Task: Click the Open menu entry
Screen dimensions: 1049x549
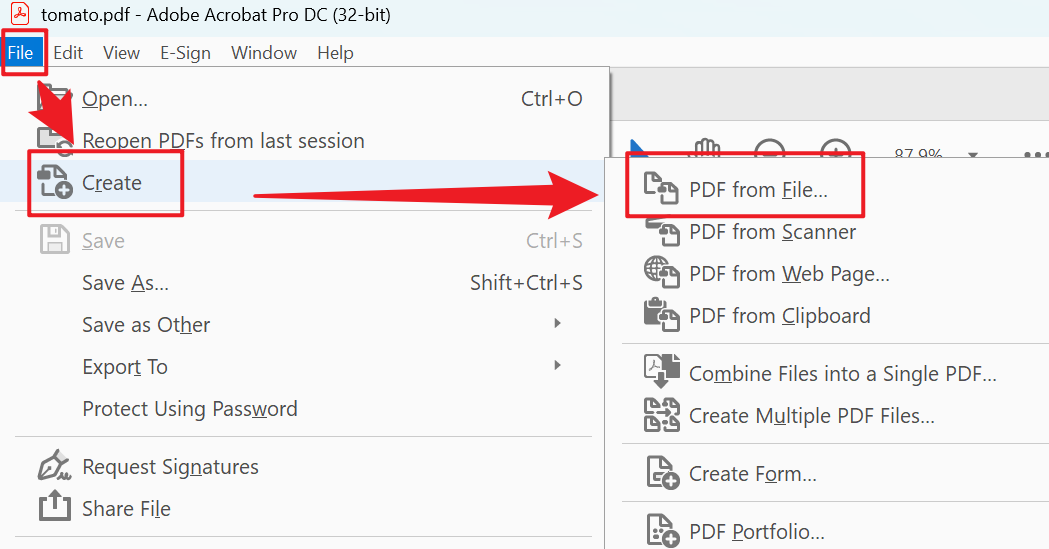Action: [115, 99]
